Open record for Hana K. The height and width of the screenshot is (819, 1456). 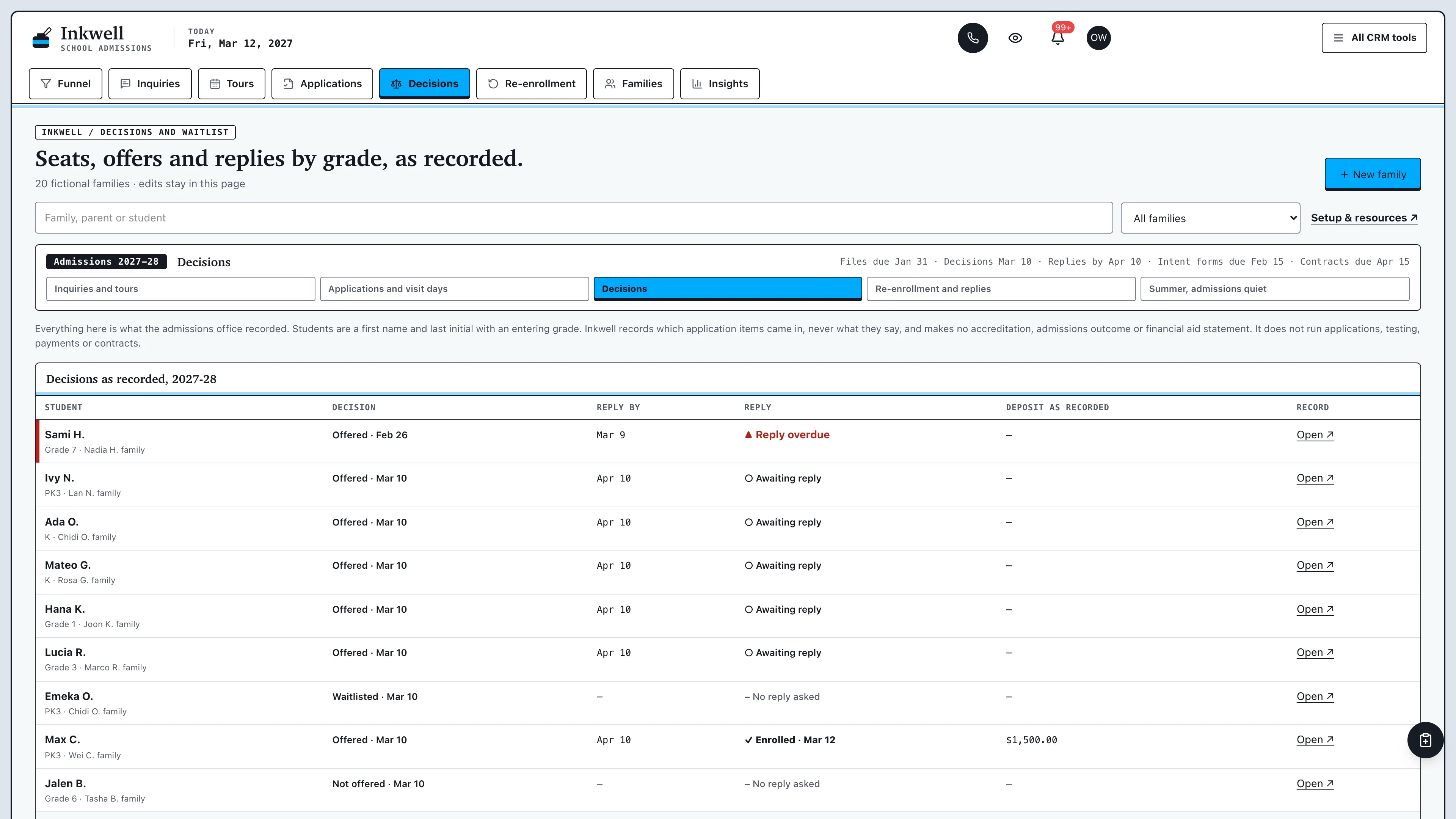pyautogui.click(x=1315, y=609)
